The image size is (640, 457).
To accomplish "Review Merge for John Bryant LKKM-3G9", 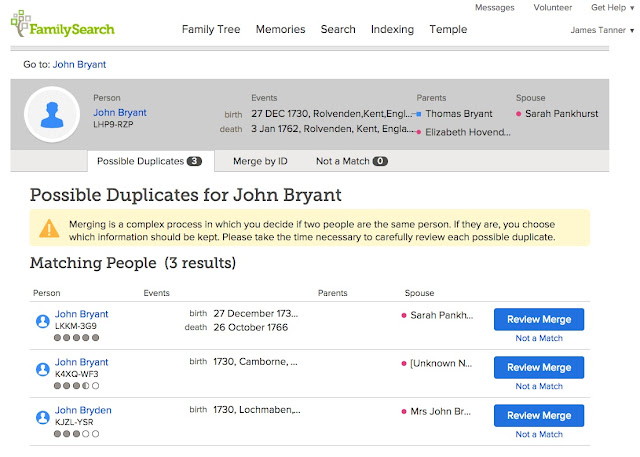I will click(x=539, y=319).
